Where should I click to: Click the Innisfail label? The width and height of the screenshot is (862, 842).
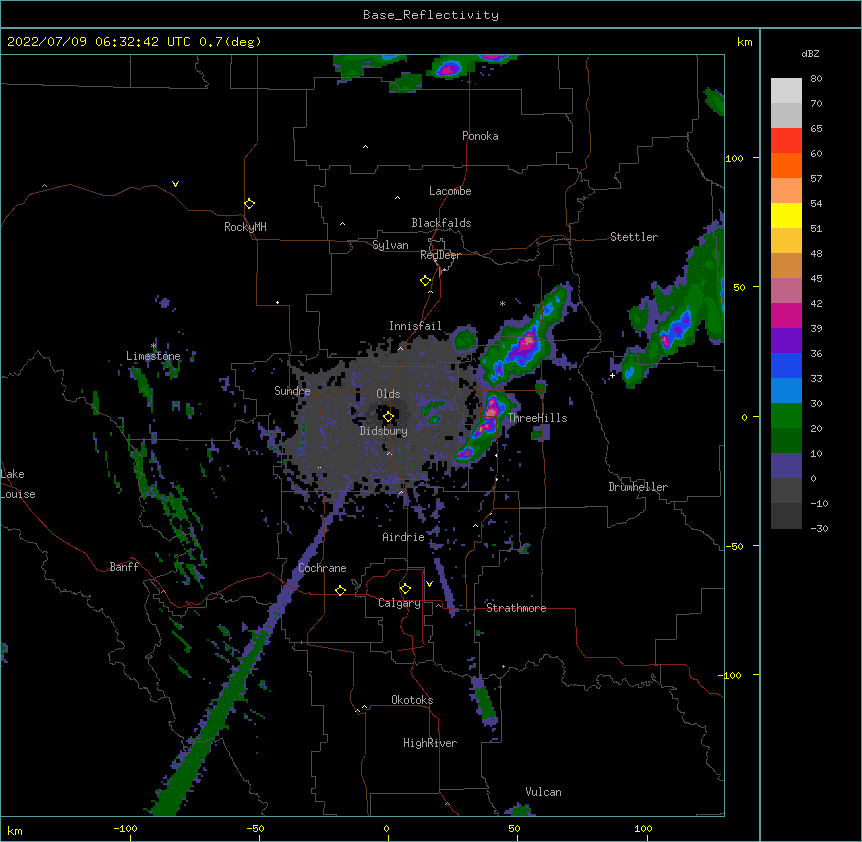point(415,326)
